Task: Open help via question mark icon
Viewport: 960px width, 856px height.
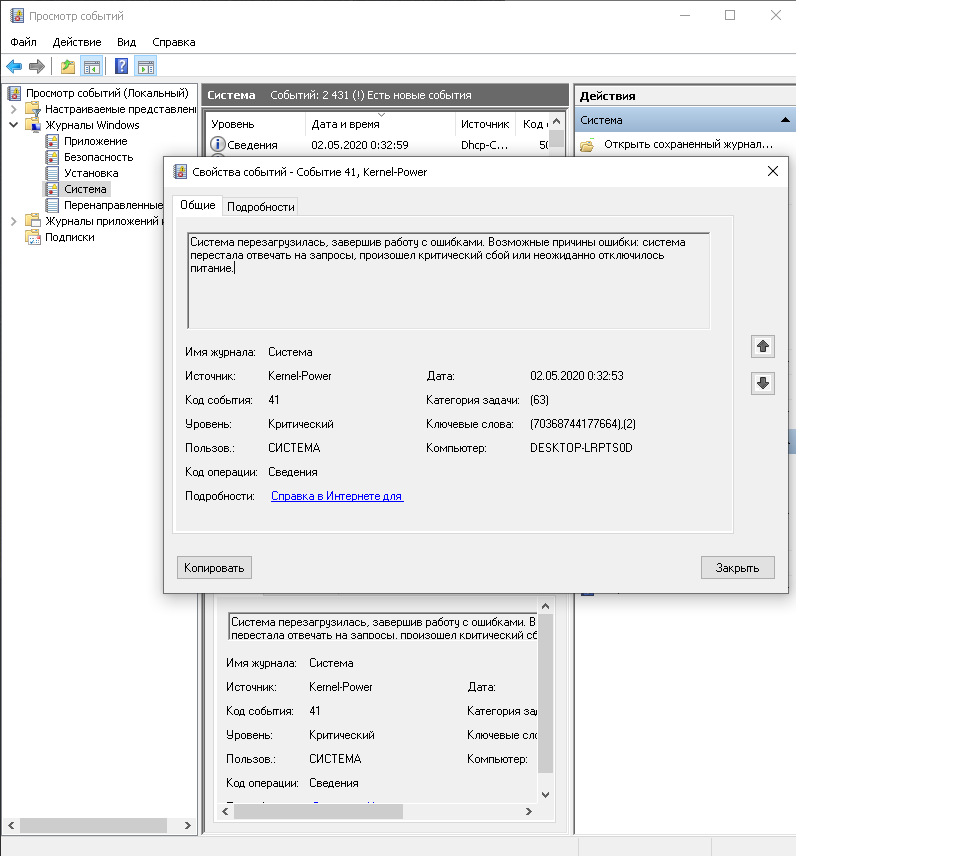Action: [122, 66]
